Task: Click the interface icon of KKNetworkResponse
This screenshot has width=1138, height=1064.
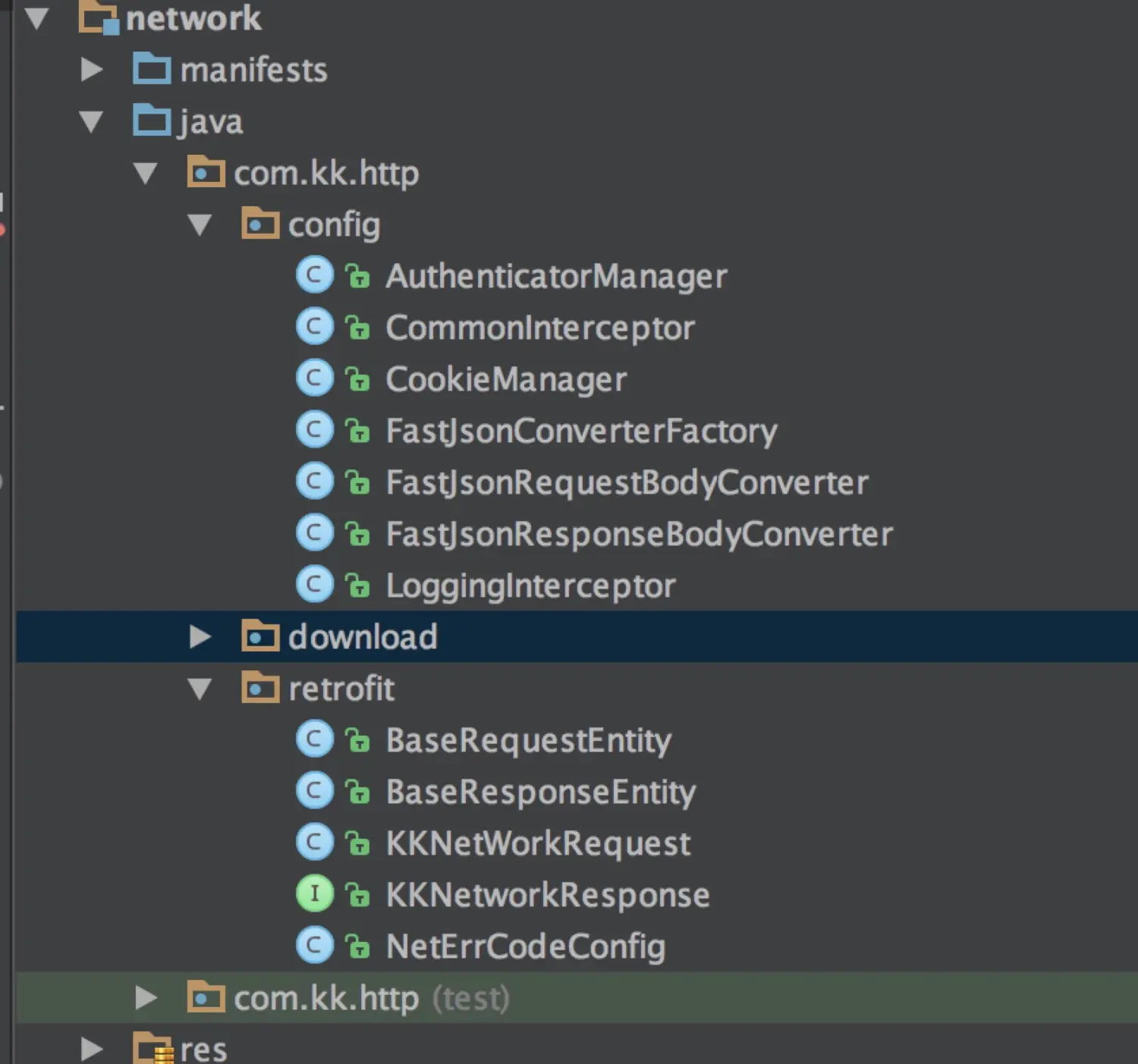Action: [x=314, y=894]
